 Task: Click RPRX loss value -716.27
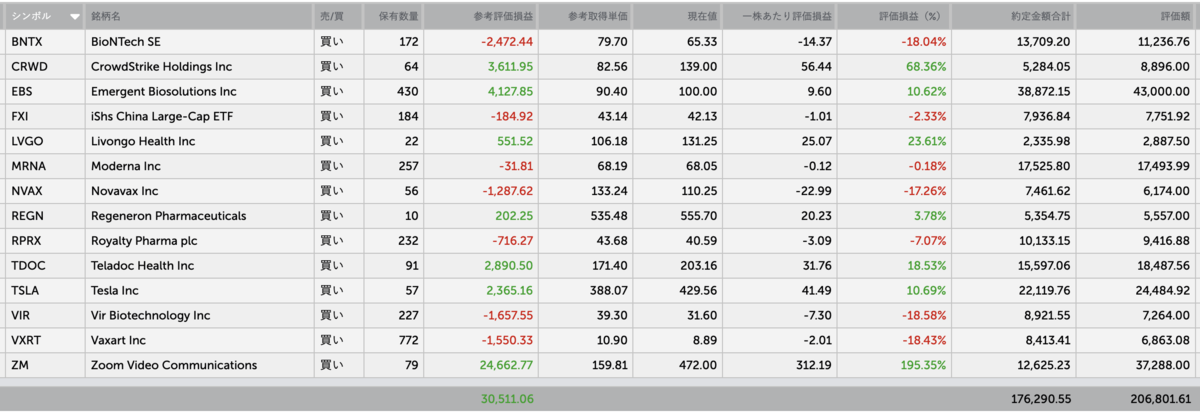(513, 241)
